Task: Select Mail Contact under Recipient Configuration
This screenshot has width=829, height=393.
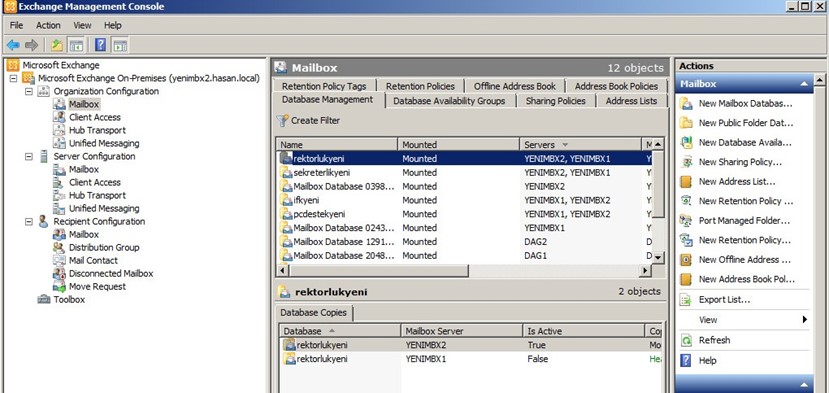Action: click(93, 261)
